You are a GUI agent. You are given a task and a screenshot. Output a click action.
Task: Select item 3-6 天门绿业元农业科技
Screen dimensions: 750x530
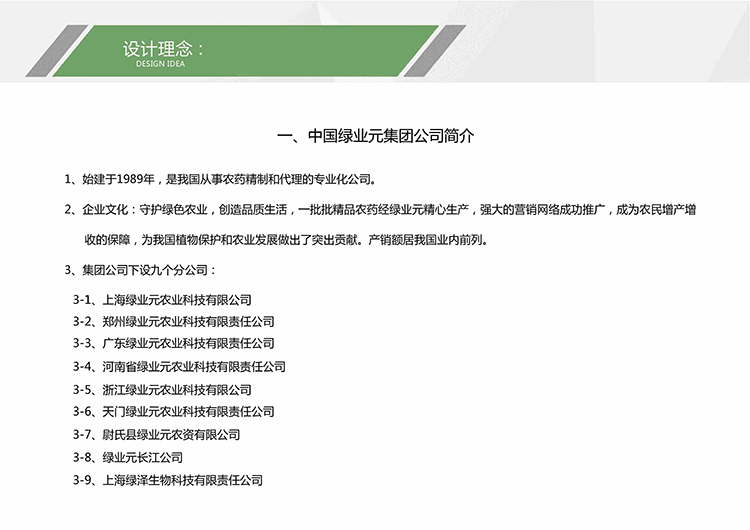[173, 412]
